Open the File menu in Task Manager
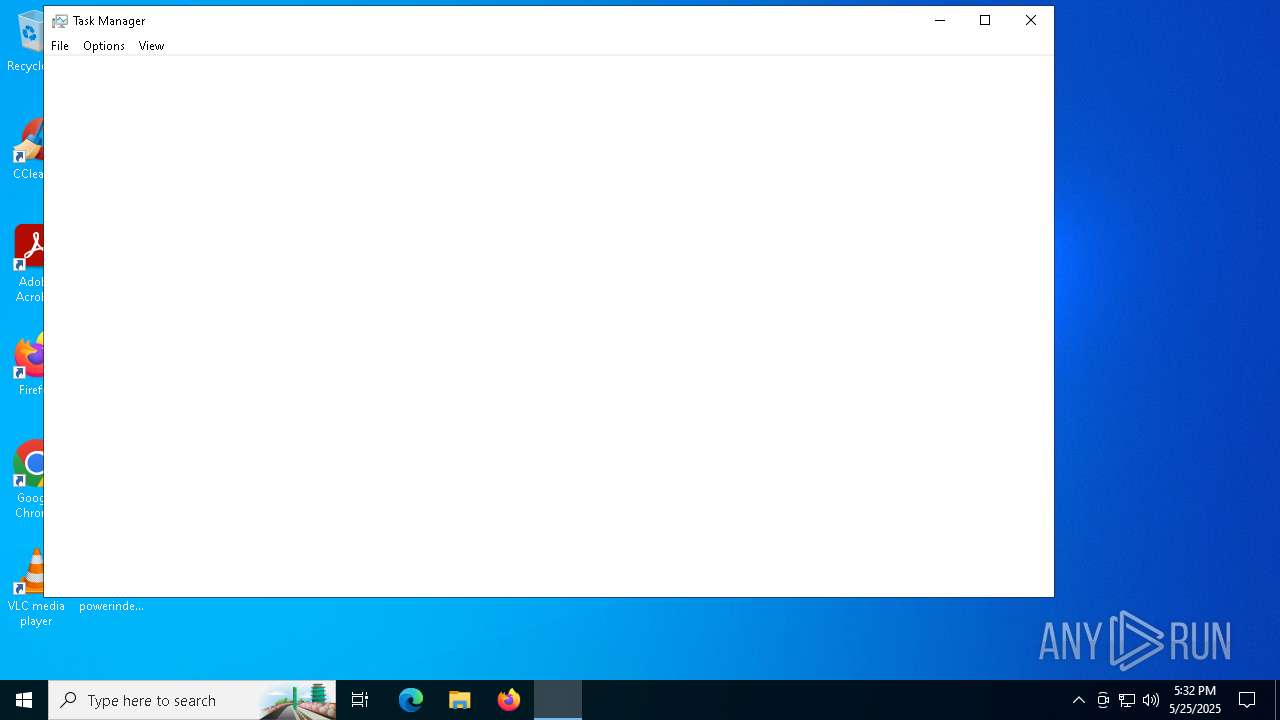Viewport: 1280px width, 720px height. tap(60, 46)
